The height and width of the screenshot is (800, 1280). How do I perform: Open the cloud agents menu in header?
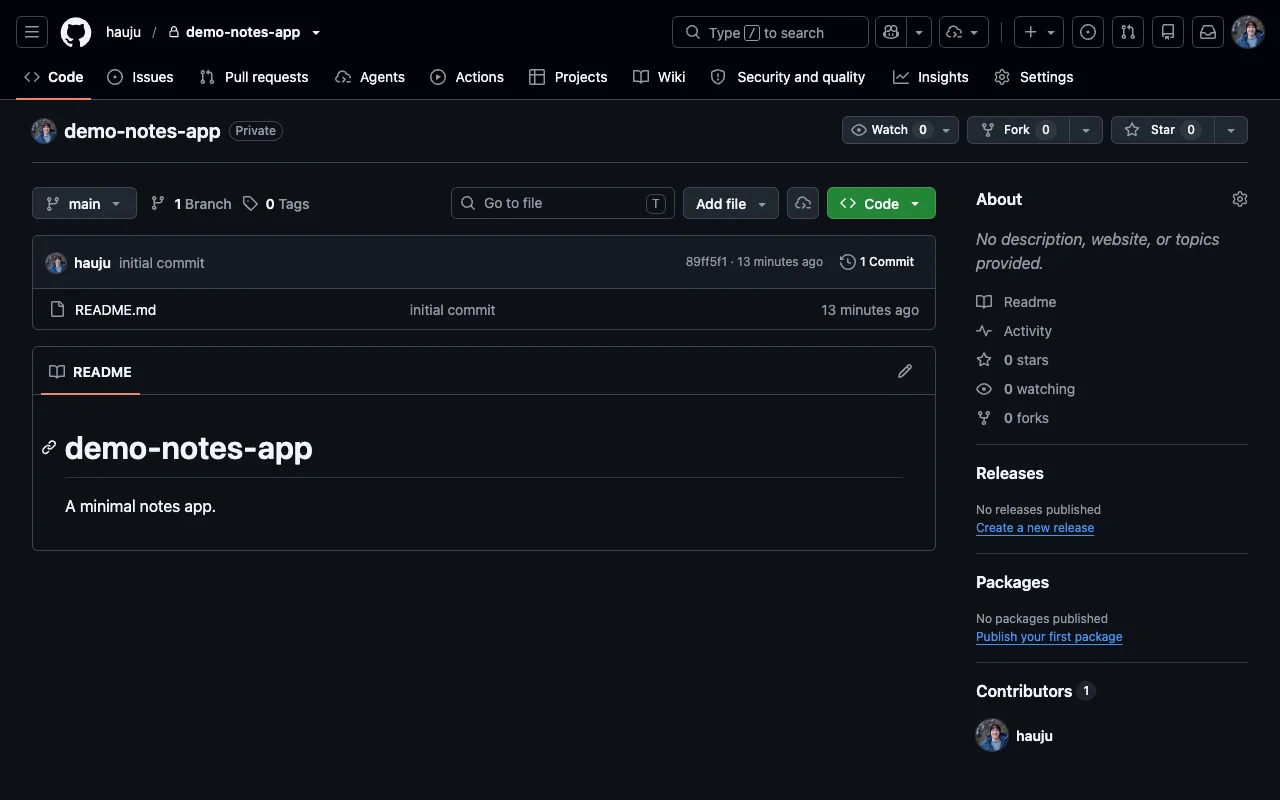(964, 32)
